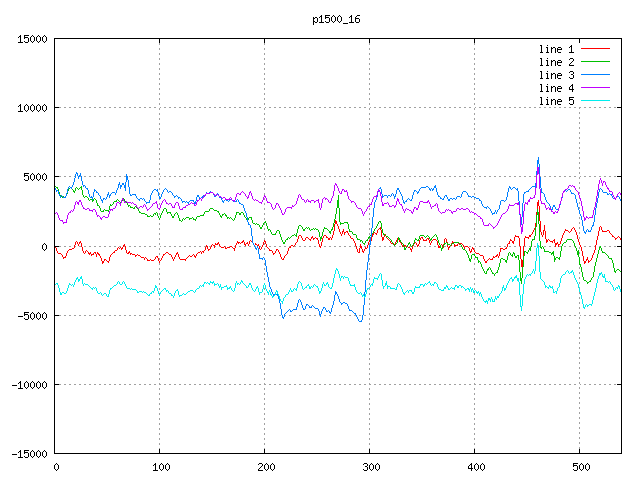
Task: Select the x-axis zero tick label
Action: (x=56, y=467)
